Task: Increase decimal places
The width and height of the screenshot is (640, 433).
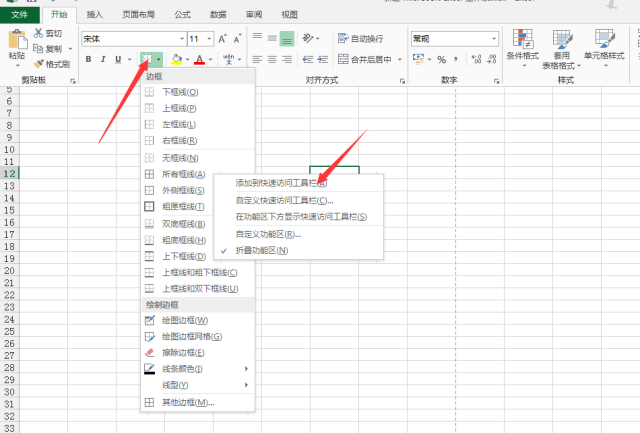Action: pos(476,59)
